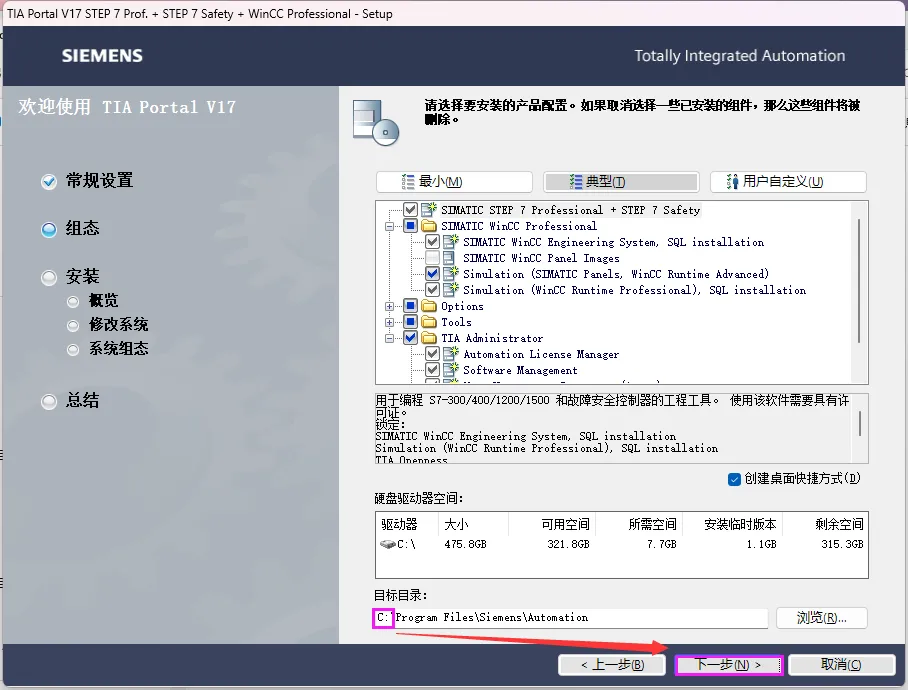Uncheck Simulation (SIMATIC Panels, WinCC Runtime Advanced)

[432, 273]
